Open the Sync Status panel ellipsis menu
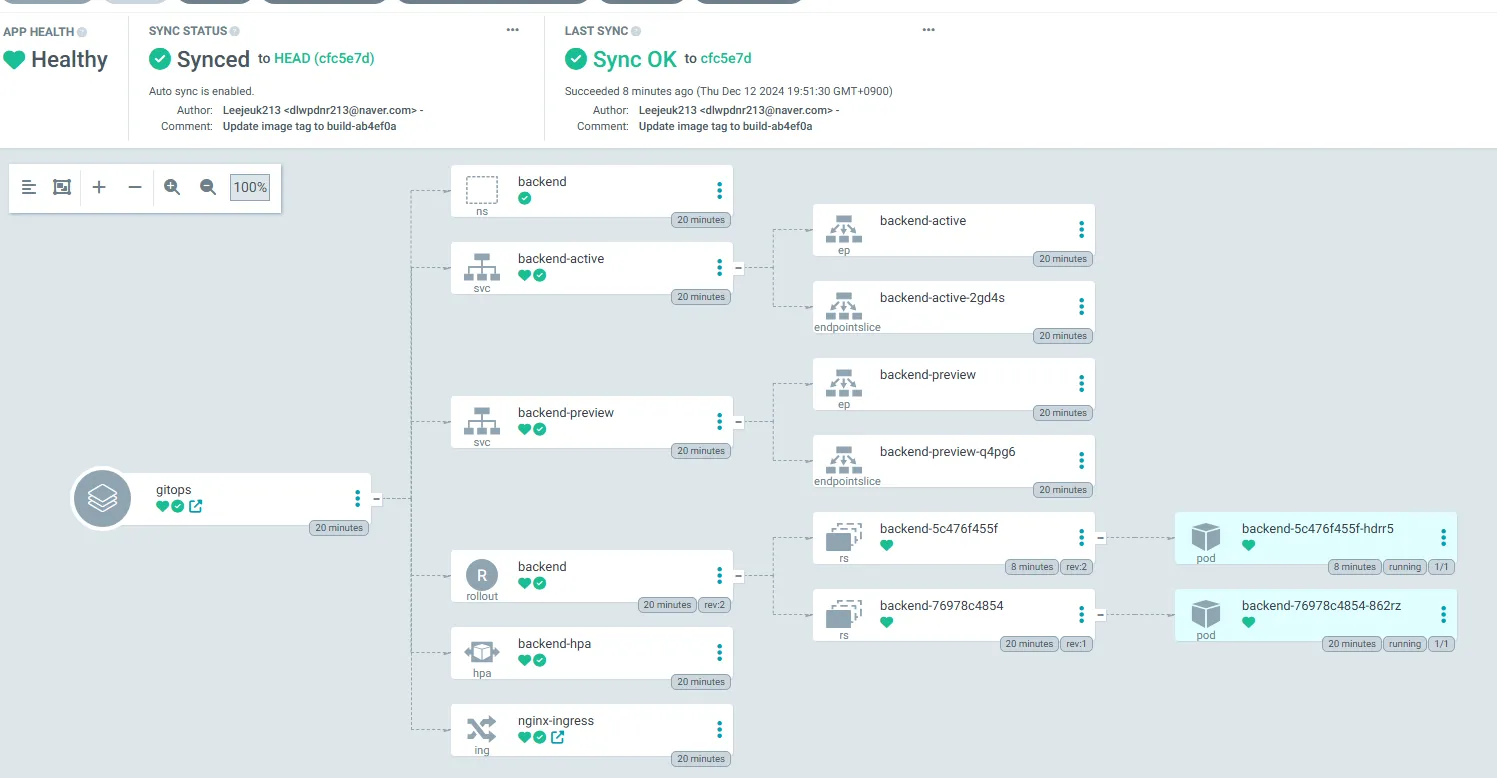Image resolution: width=1497 pixels, height=778 pixels. [x=513, y=30]
